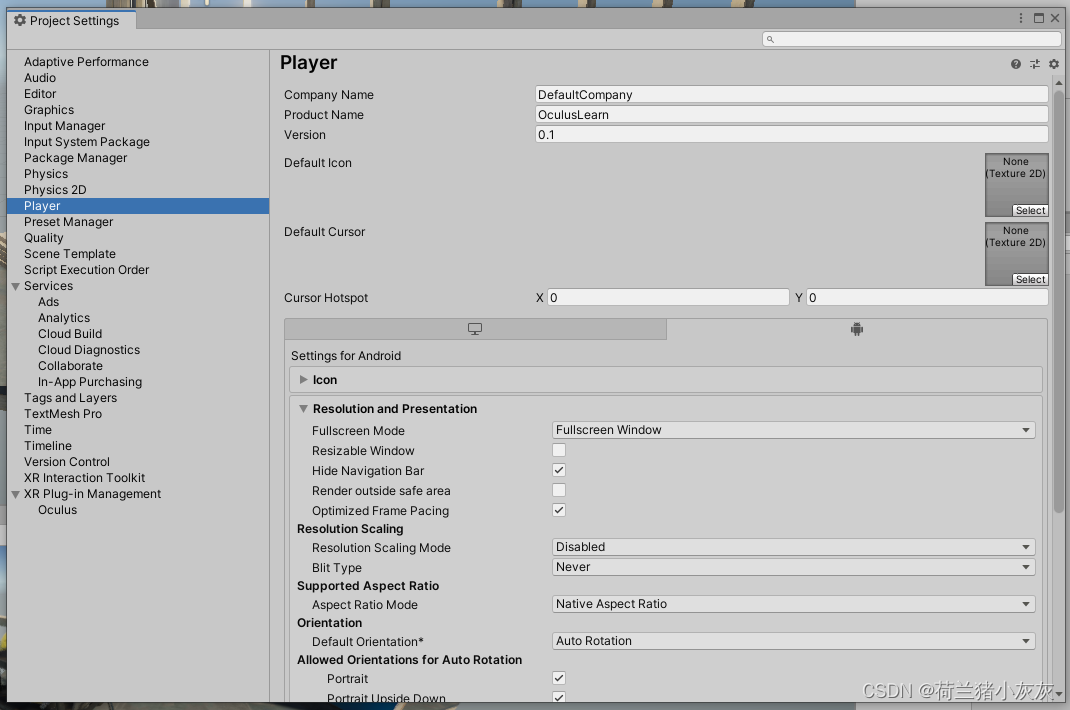The image size is (1070, 710).
Task: Open the Player help icon
Action: (x=1015, y=63)
